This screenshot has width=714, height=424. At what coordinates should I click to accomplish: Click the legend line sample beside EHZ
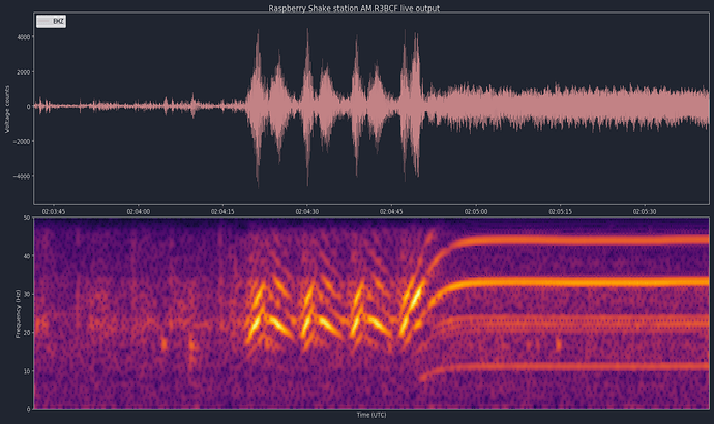point(44,21)
